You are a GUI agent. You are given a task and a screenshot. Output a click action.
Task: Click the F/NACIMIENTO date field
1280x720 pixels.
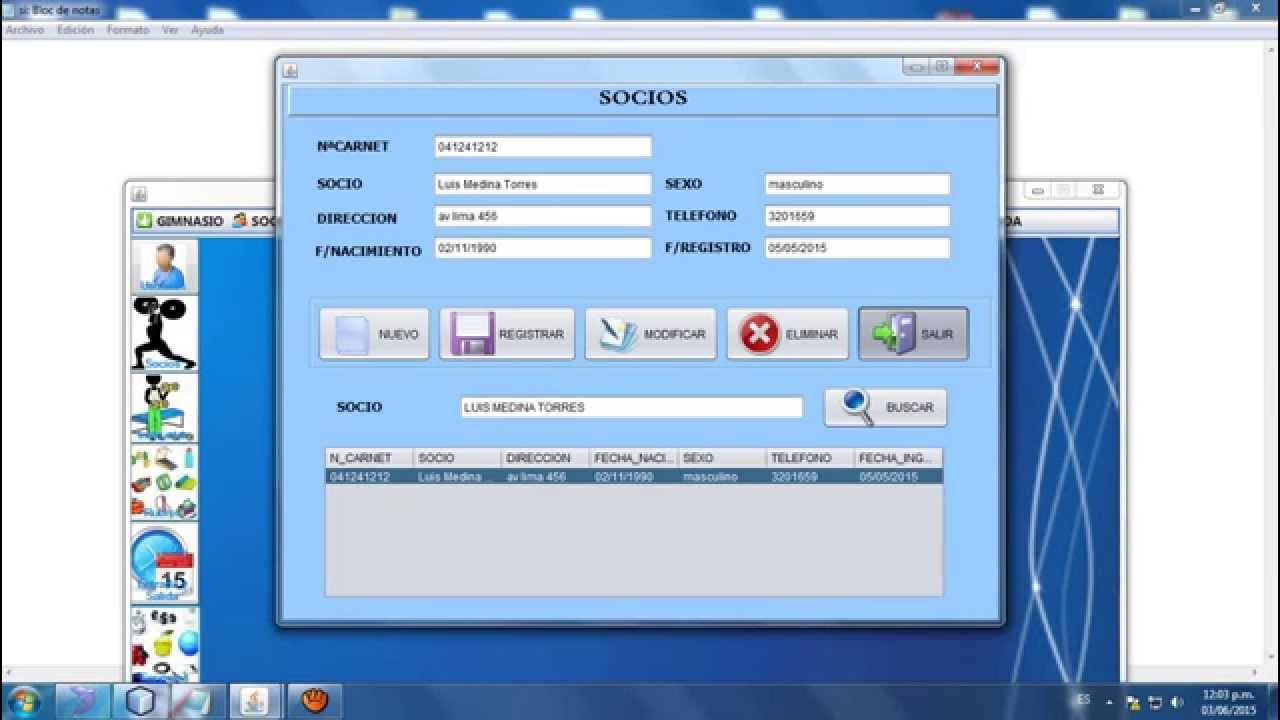click(543, 248)
